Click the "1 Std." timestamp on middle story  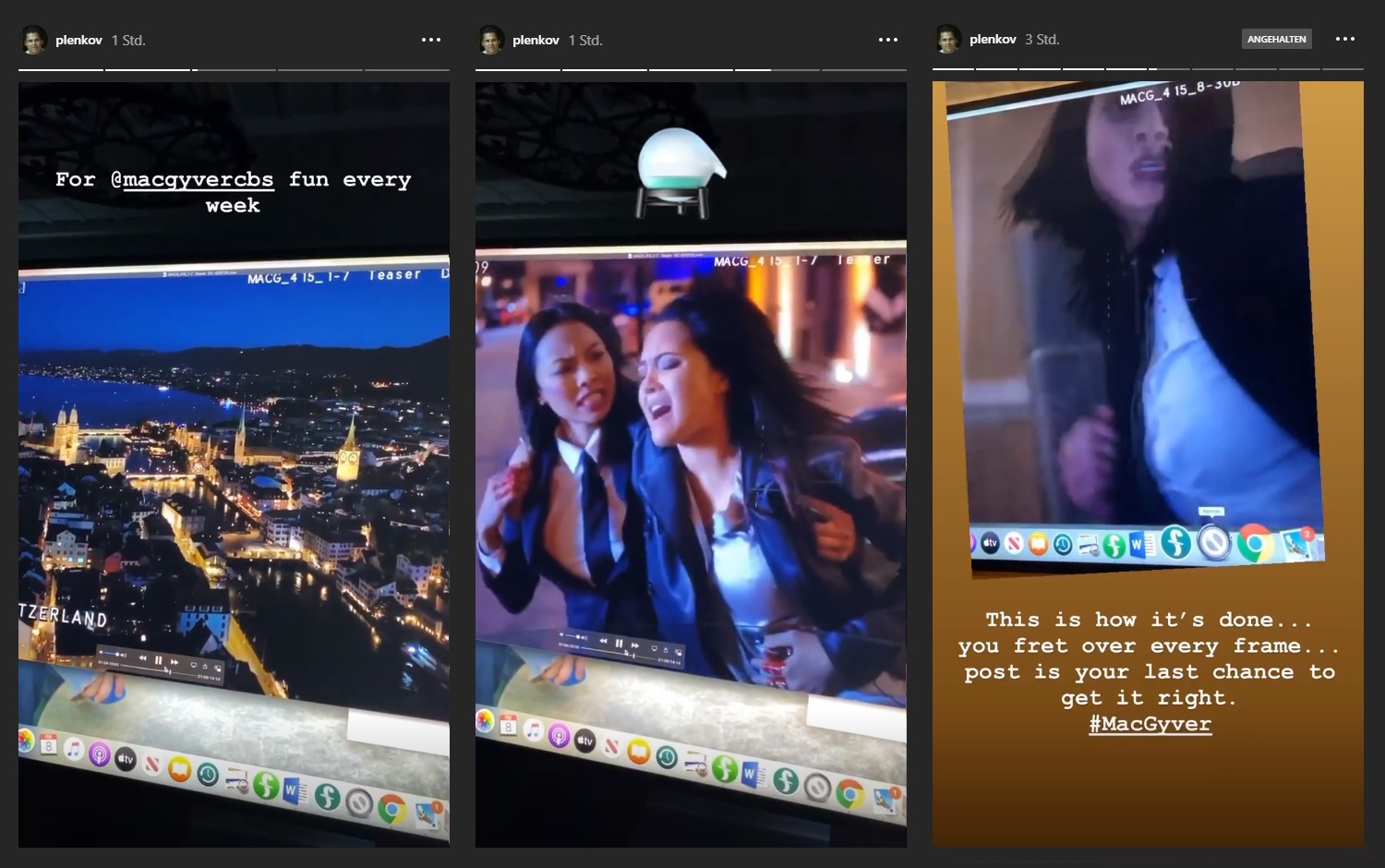point(585,40)
